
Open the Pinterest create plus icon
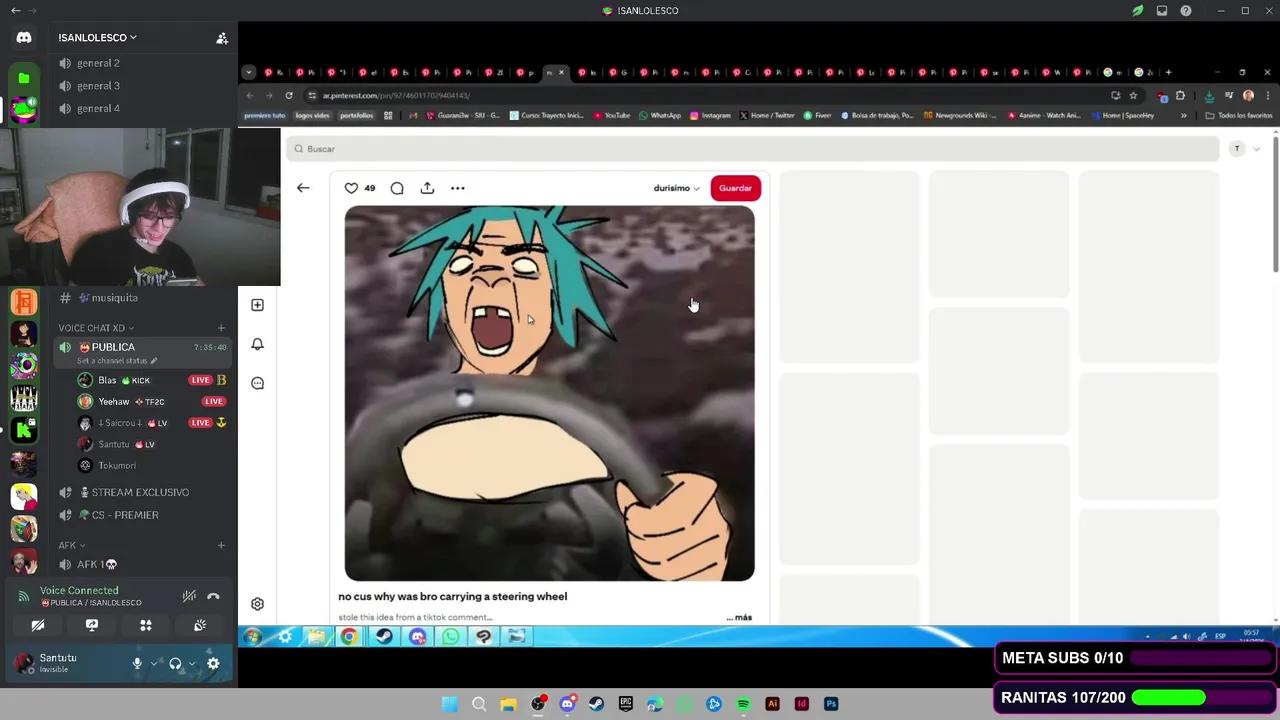coord(257,305)
